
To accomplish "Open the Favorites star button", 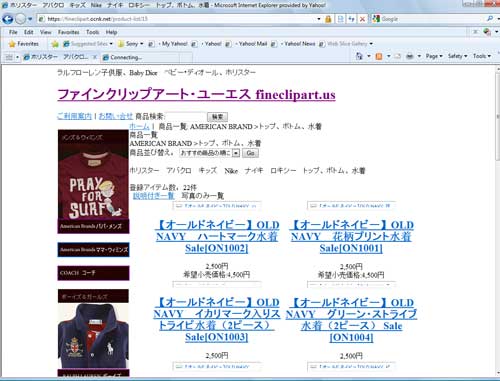I will pyautogui.click(x=23, y=44).
